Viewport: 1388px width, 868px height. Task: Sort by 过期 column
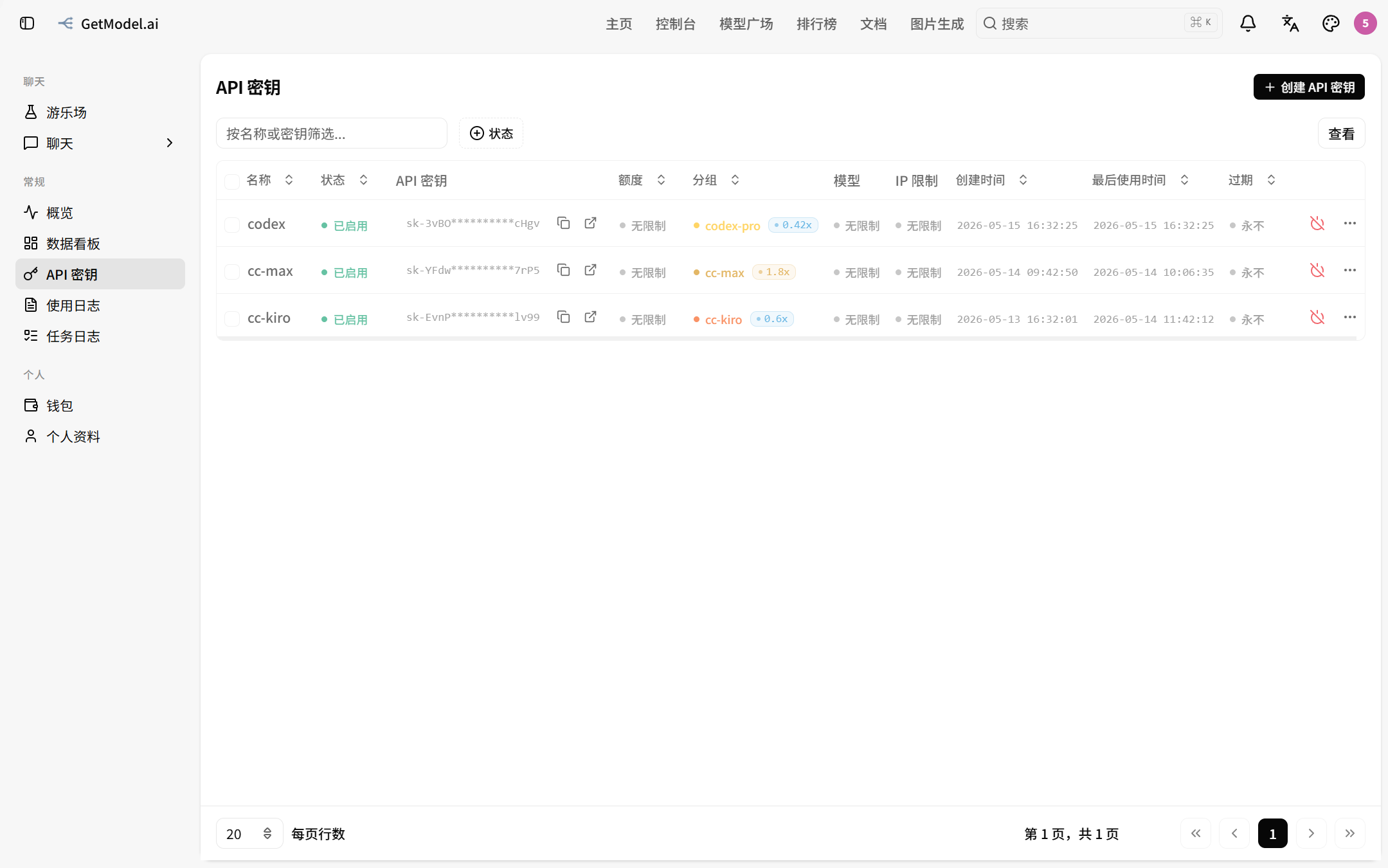click(1252, 180)
